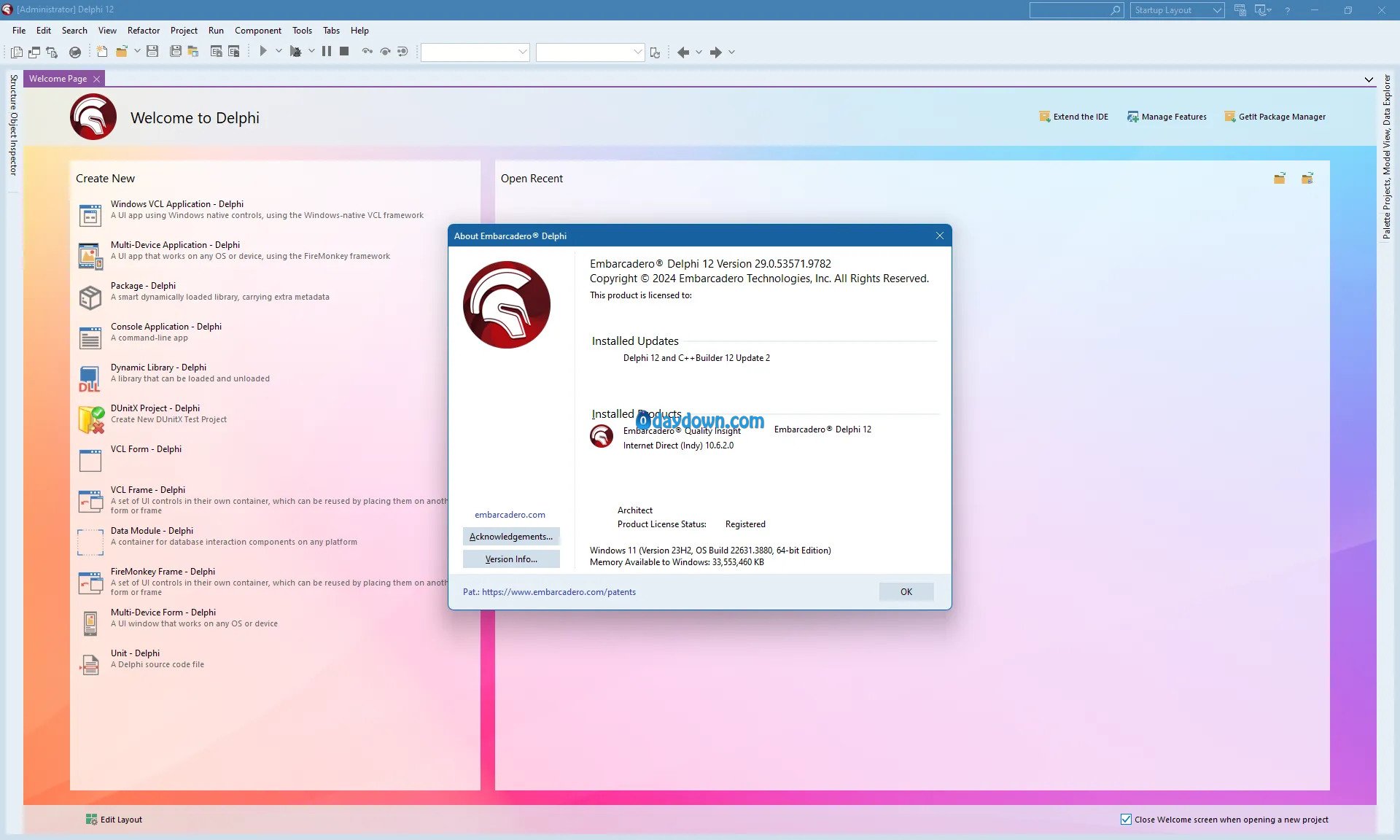Open the dark-mode theme selector dropdown
The height and width of the screenshot is (840, 1400).
click(x=1264, y=10)
